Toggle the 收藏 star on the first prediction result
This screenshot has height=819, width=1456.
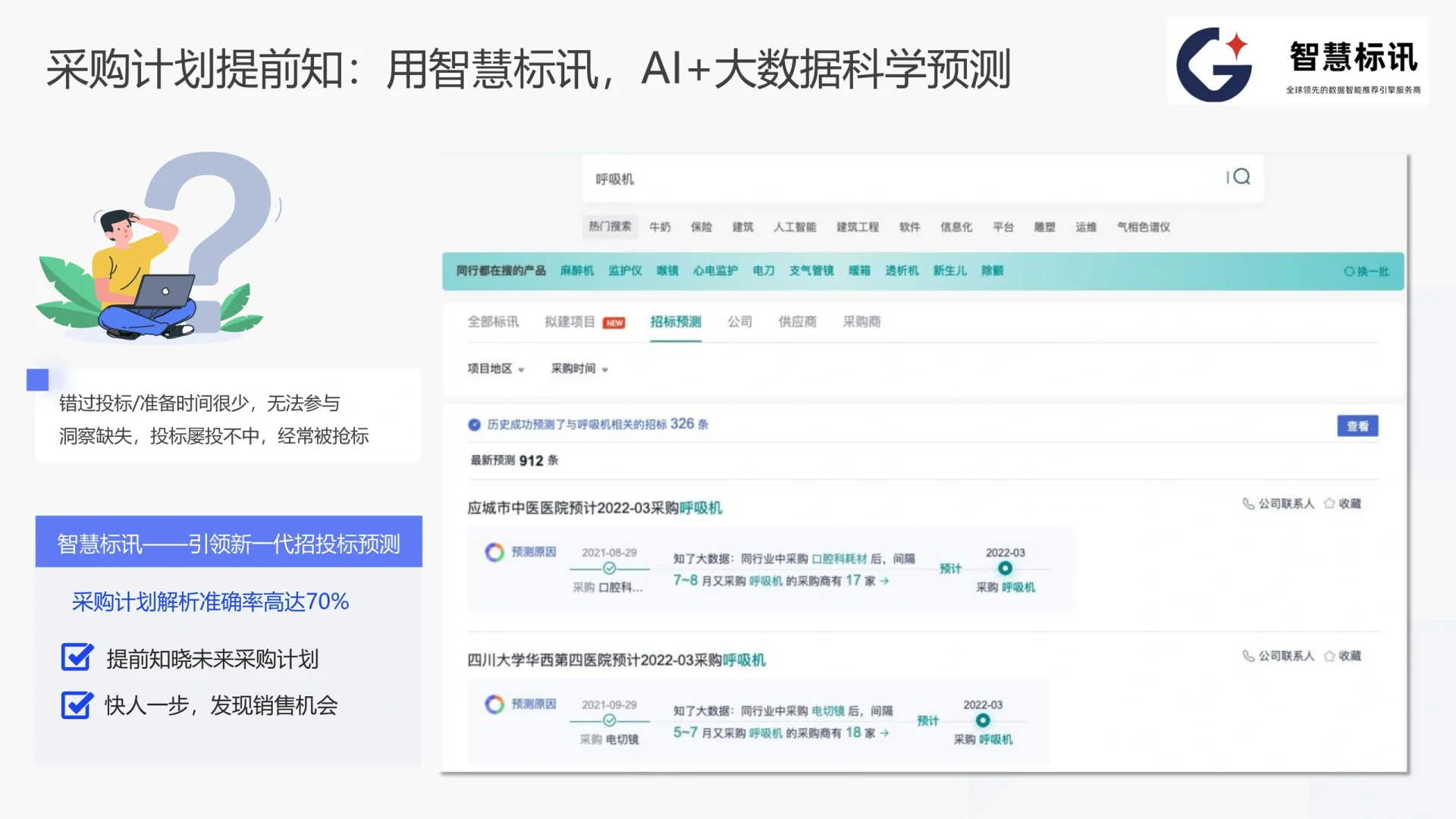[x=1329, y=503]
